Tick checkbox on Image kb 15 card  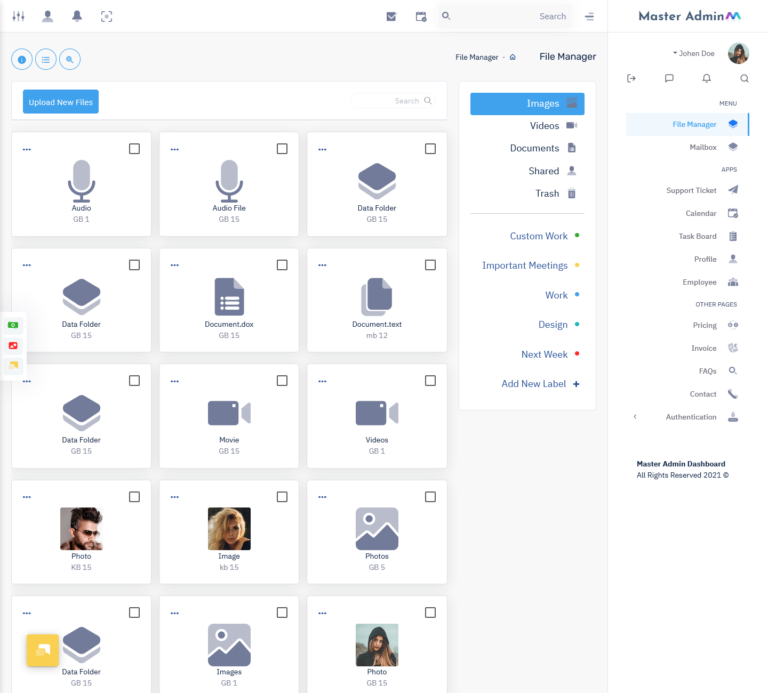[x=282, y=497]
